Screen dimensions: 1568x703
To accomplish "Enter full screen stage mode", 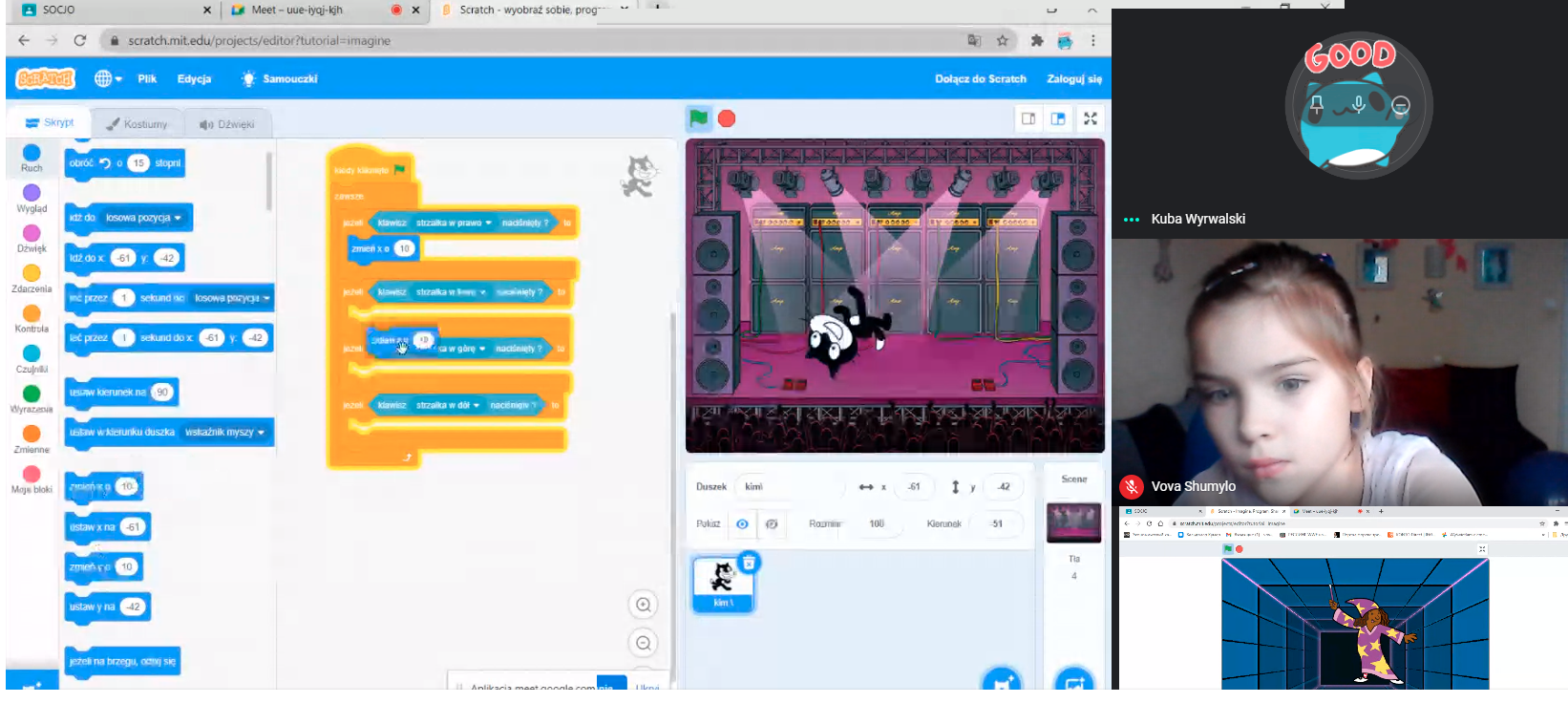I will [1090, 118].
